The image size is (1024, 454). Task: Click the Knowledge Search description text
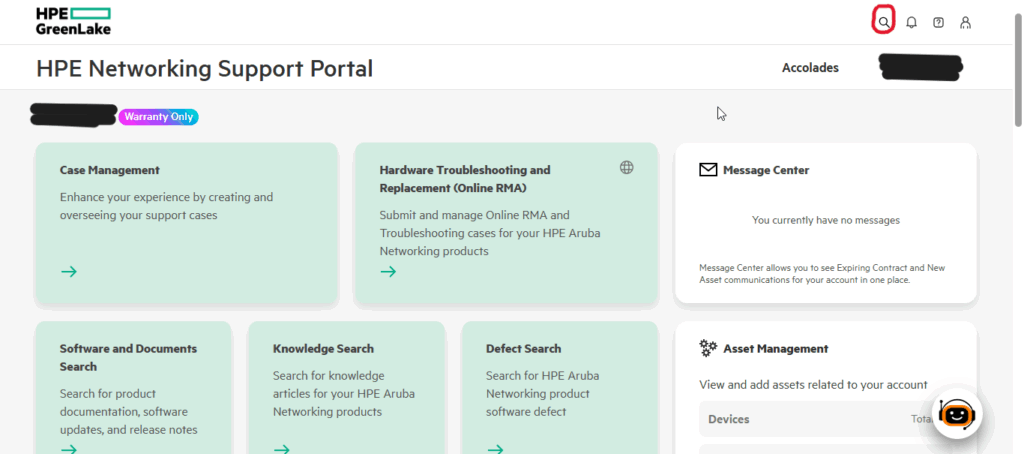(344, 394)
